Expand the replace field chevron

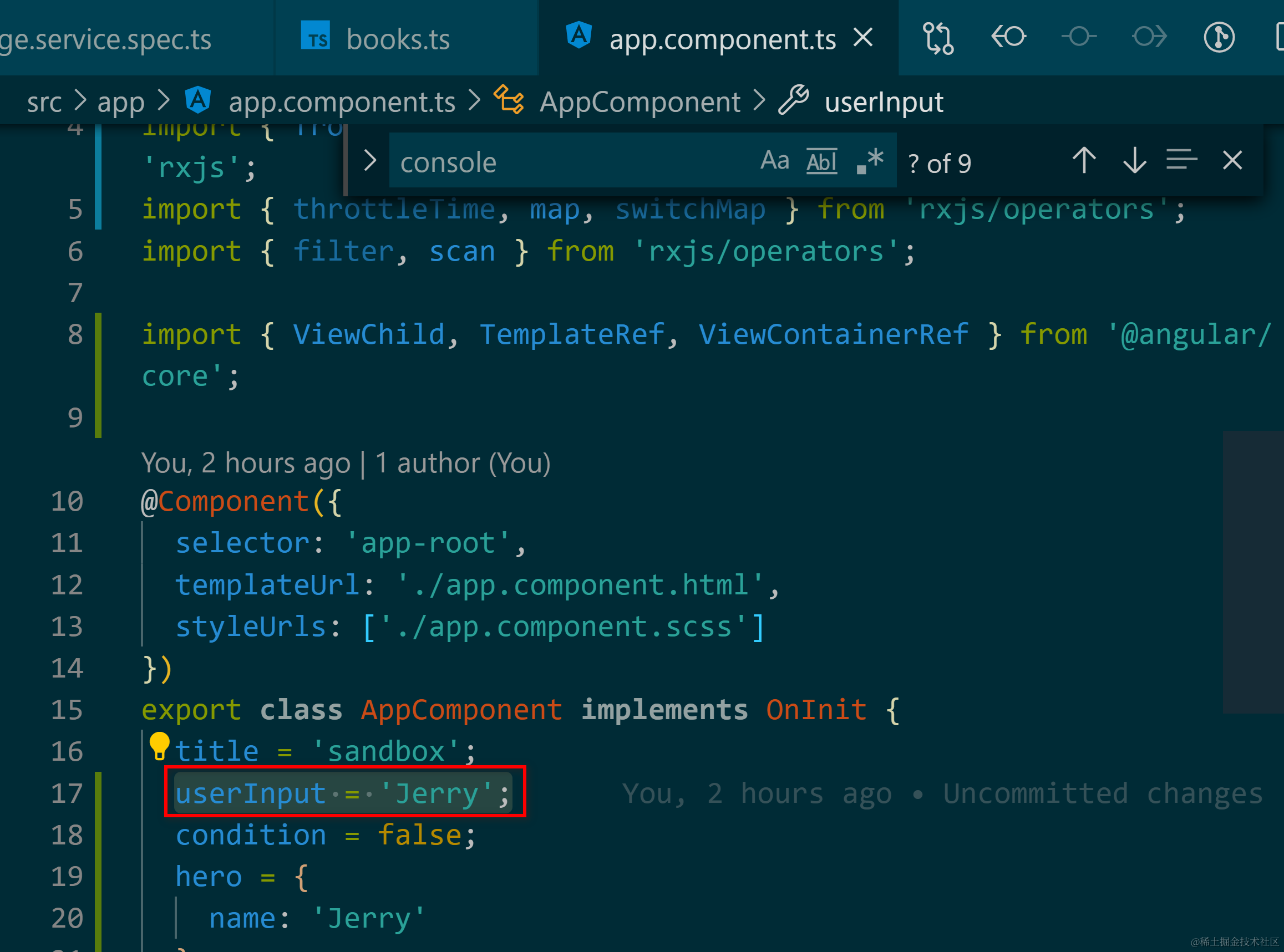(x=370, y=161)
